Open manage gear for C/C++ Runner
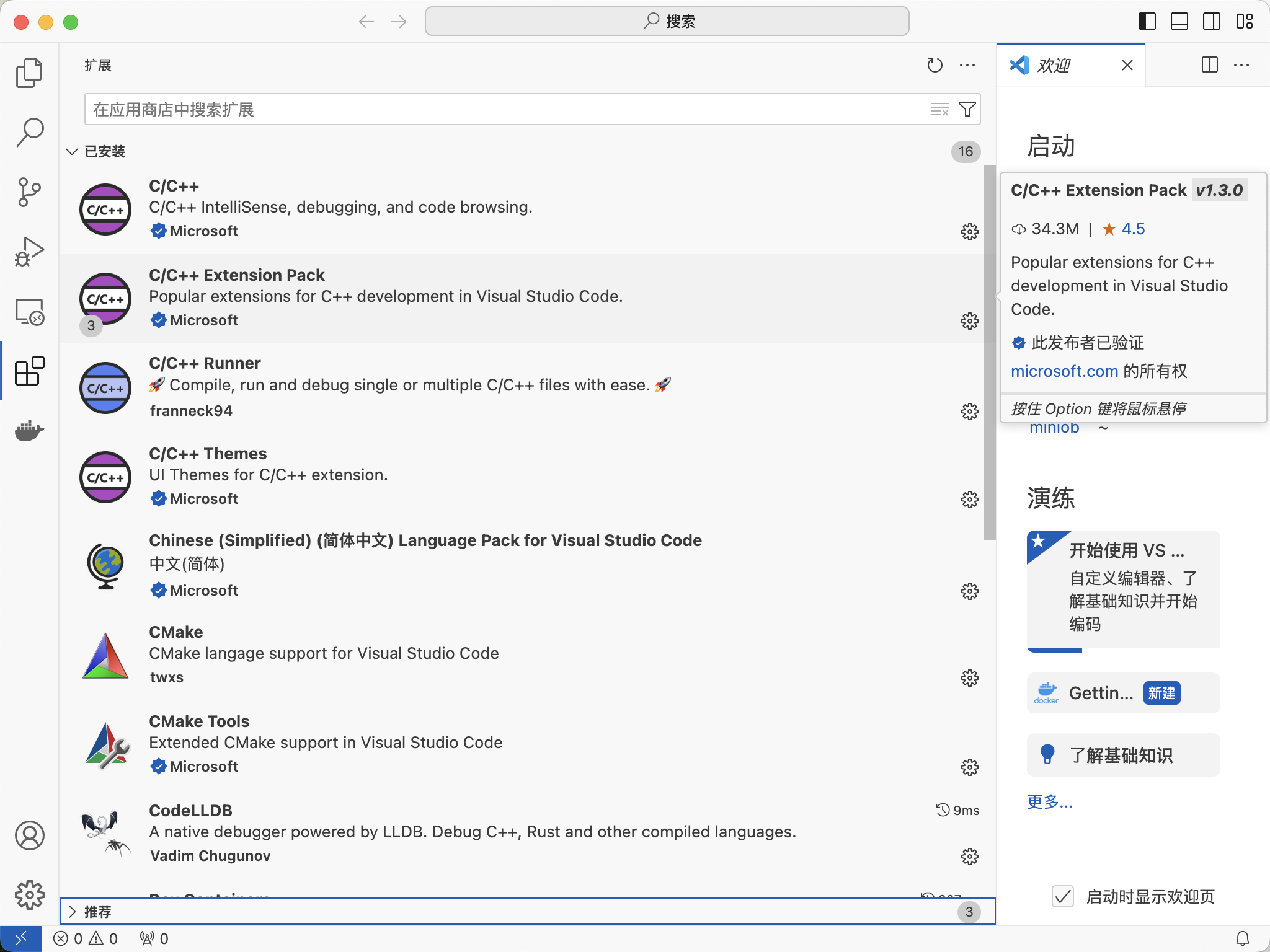This screenshot has height=952, width=1270. 969,412
